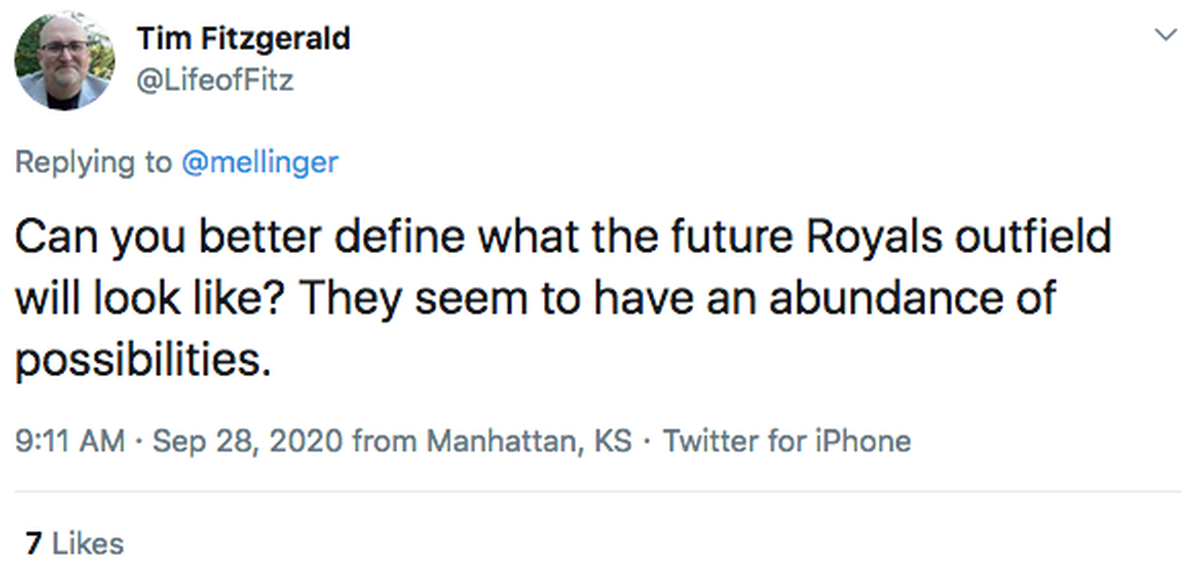The image size is (1200, 585).
Task: Open the @LifeofFitz handle
Action: [215, 79]
